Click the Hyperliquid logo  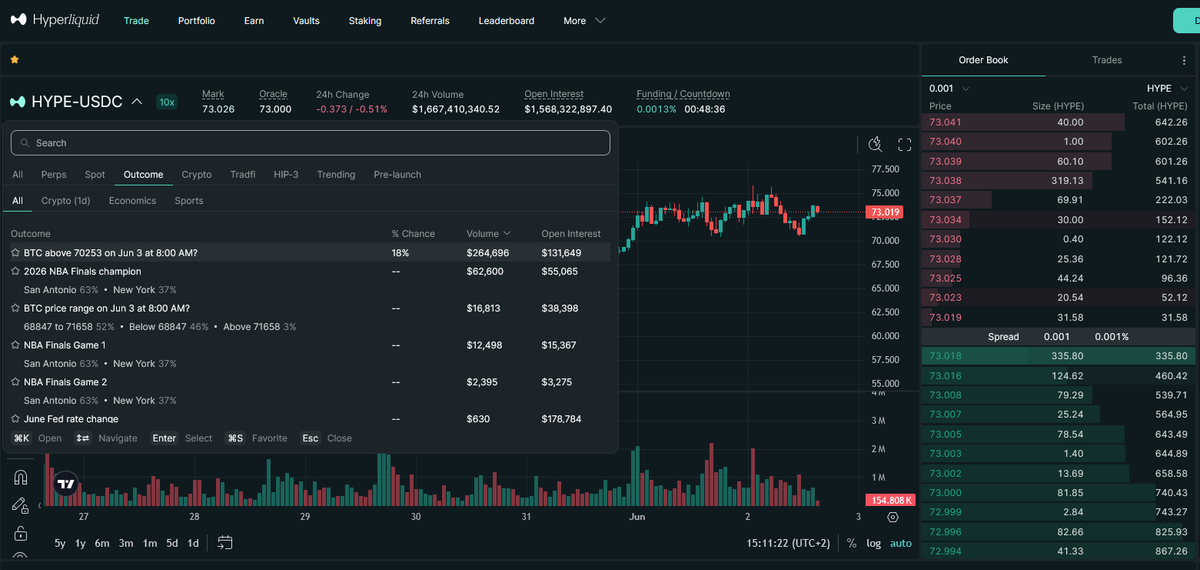tap(55, 20)
